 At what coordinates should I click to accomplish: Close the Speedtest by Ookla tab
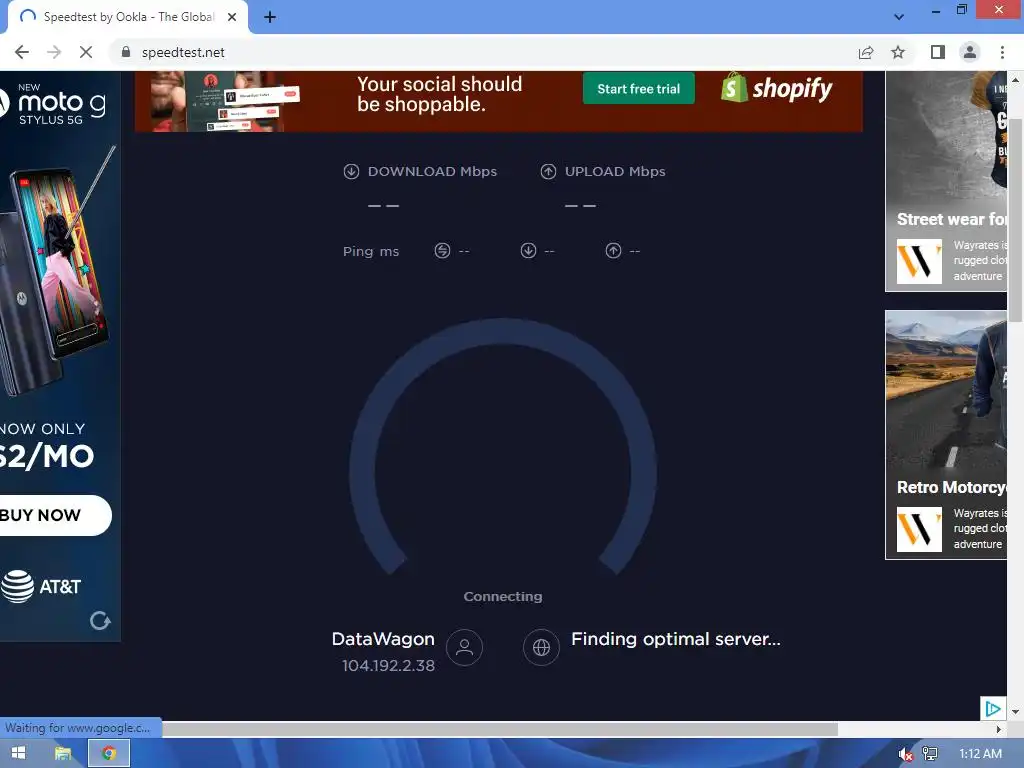click(x=232, y=17)
